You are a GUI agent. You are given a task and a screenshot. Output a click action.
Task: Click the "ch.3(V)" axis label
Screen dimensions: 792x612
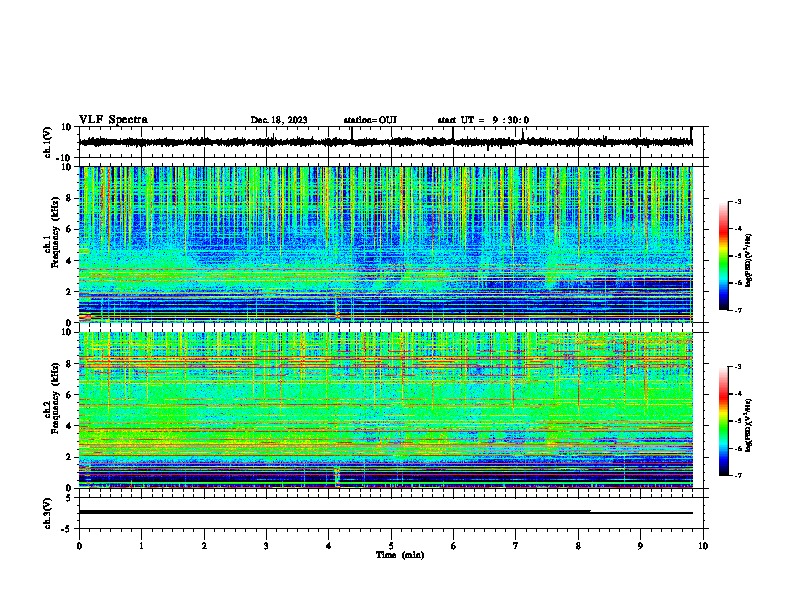coord(48,514)
